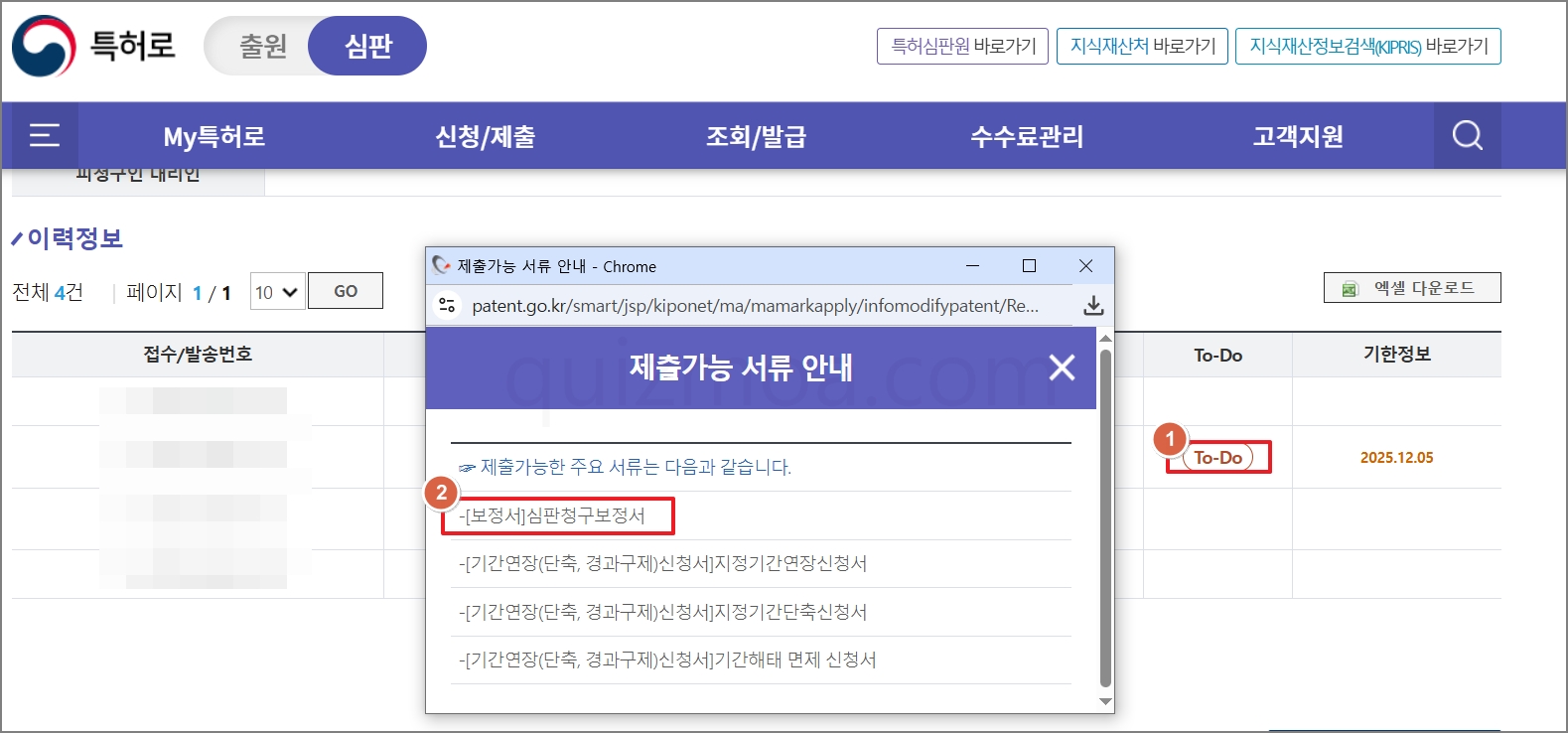Screen dimensions: 1568x733
Task: Click the search magnifier icon
Action: [1467, 135]
